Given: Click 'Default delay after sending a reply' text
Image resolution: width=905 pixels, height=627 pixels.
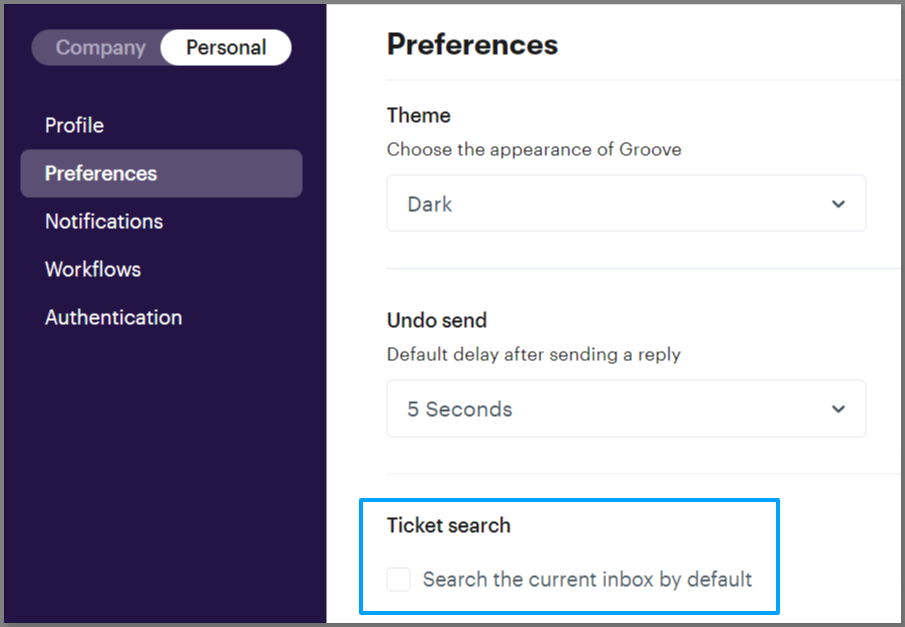Looking at the screenshot, I should (x=533, y=355).
